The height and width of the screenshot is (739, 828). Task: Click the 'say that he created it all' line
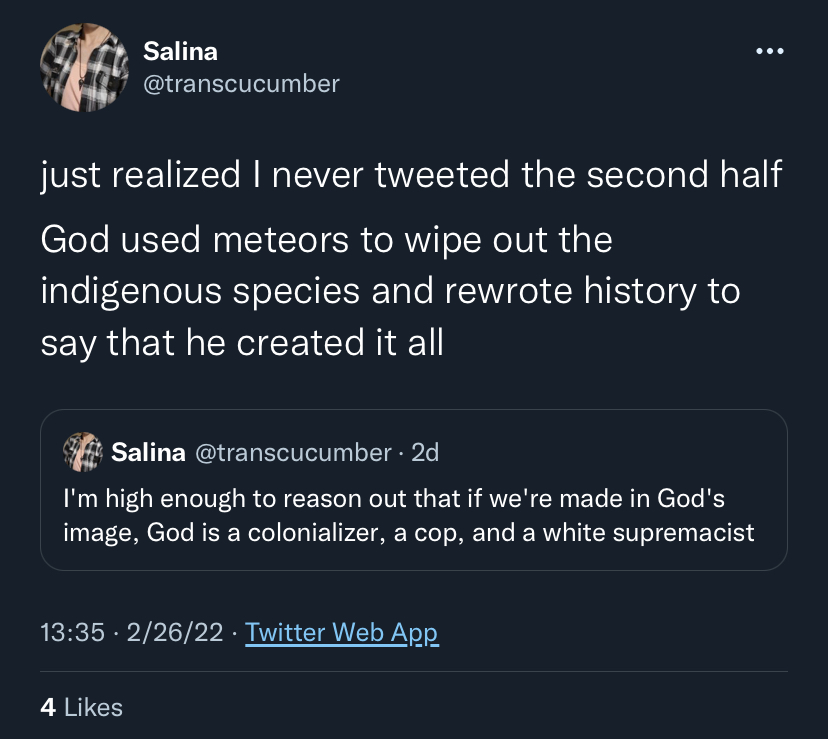click(242, 343)
